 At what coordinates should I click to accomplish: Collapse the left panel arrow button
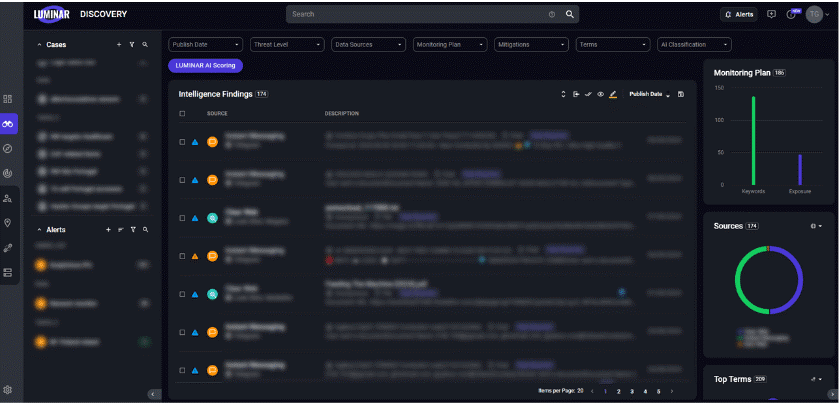tap(152, 394)
